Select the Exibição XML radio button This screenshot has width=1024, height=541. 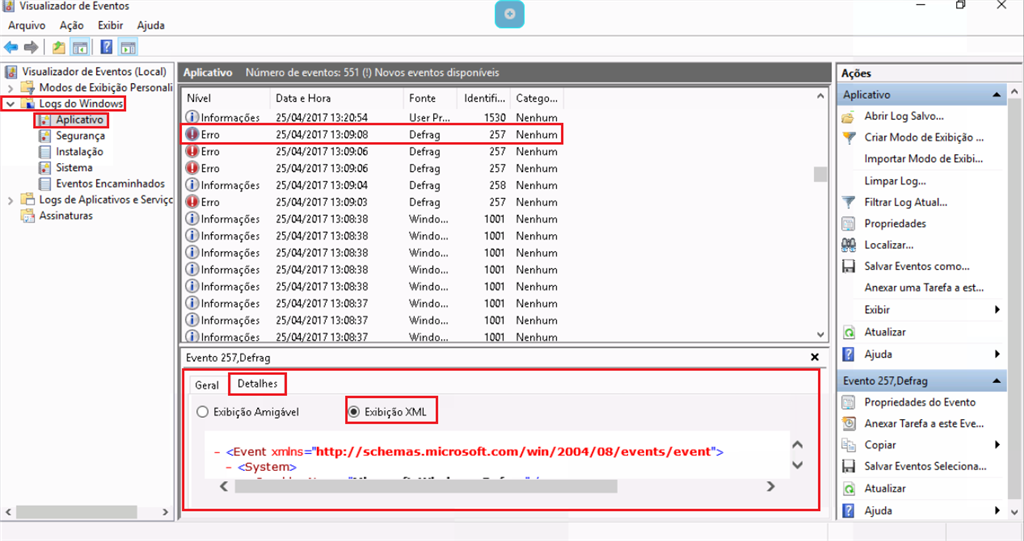click(354, 412)
